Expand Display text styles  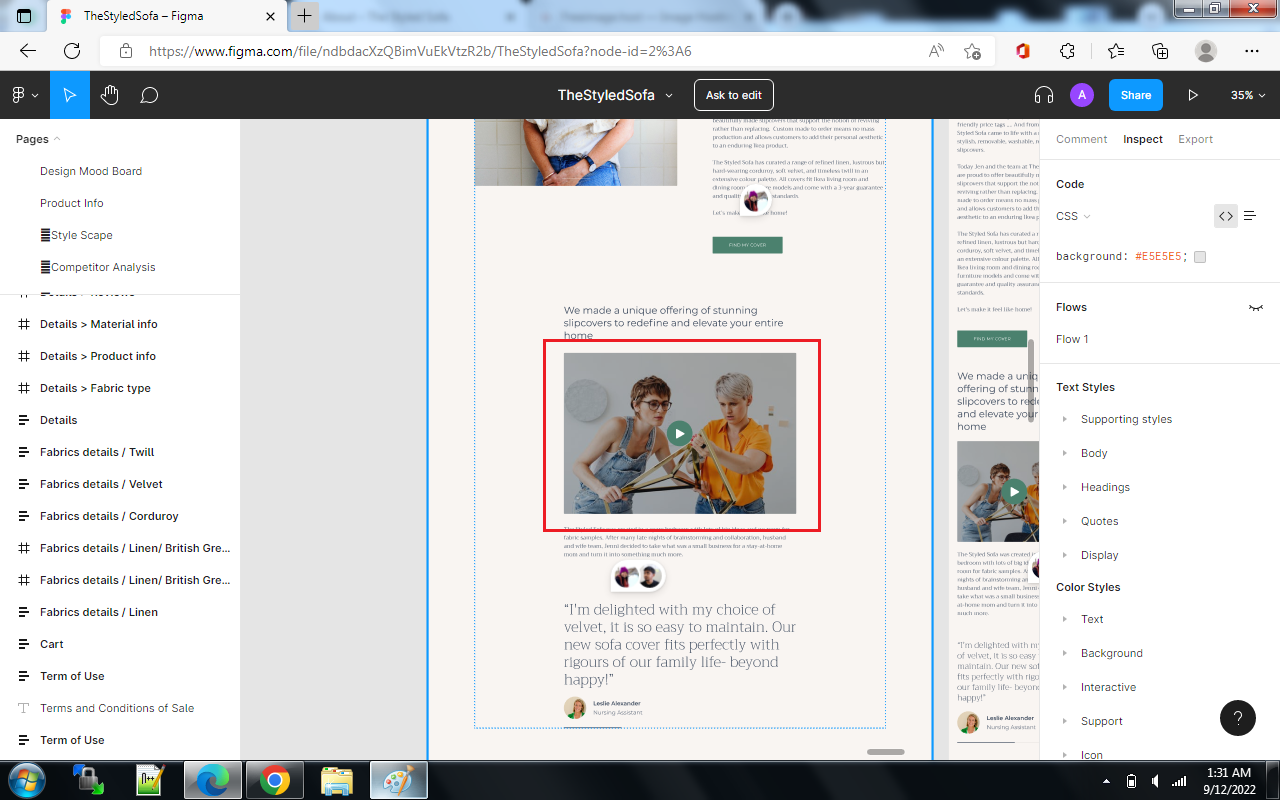pos(1064,555)
